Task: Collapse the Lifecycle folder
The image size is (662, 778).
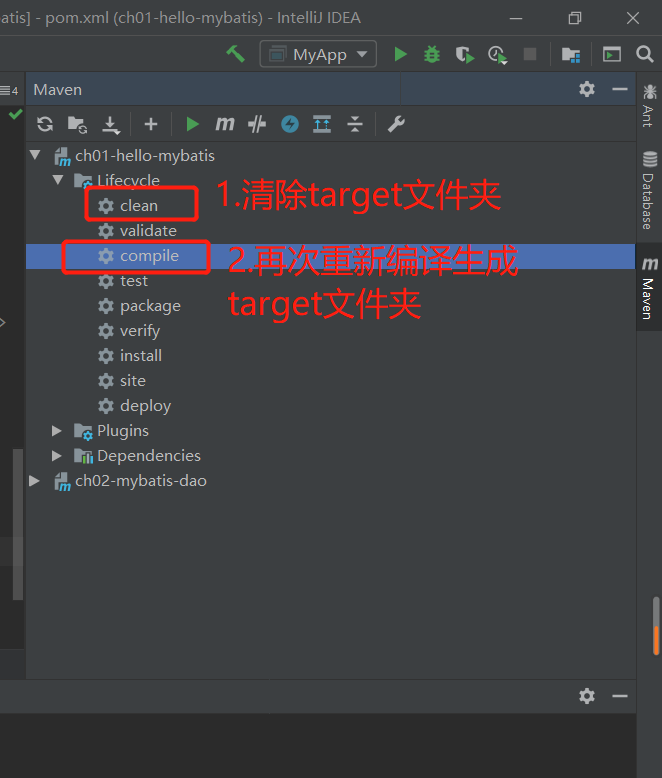Action: pos(58,180)
